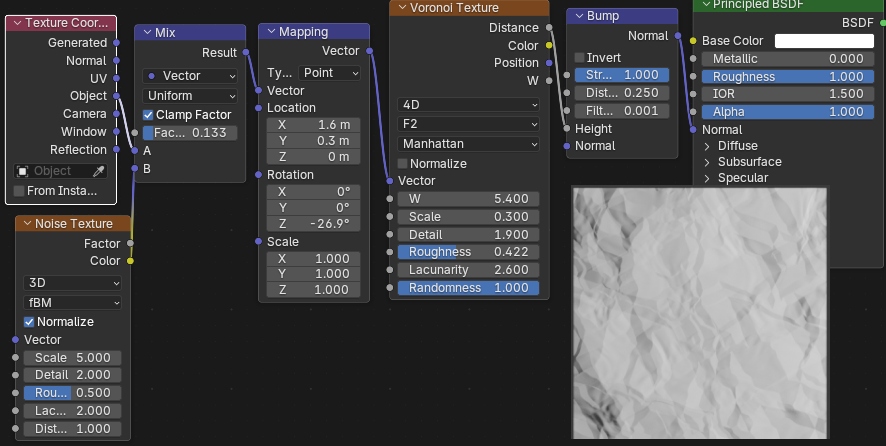
Task: Open the Manhattan distance metric dropdown
Action: (x=468, y=143)
